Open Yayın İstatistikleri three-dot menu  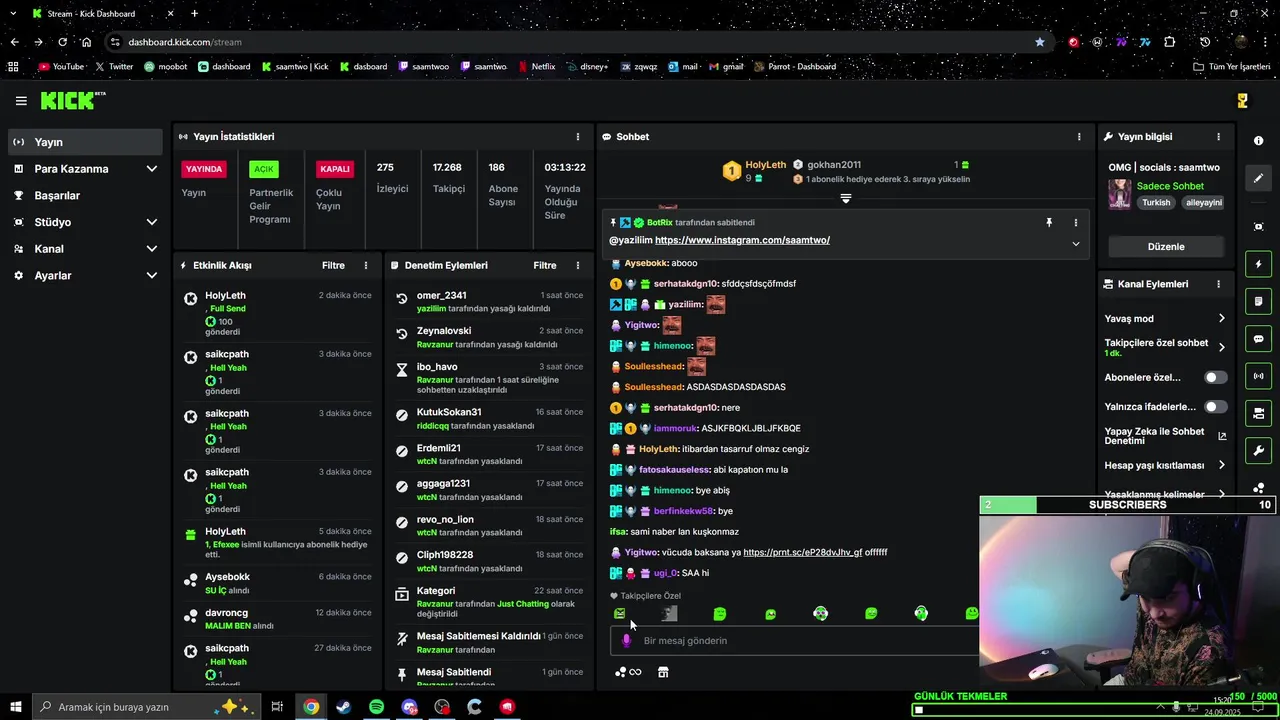577,137
